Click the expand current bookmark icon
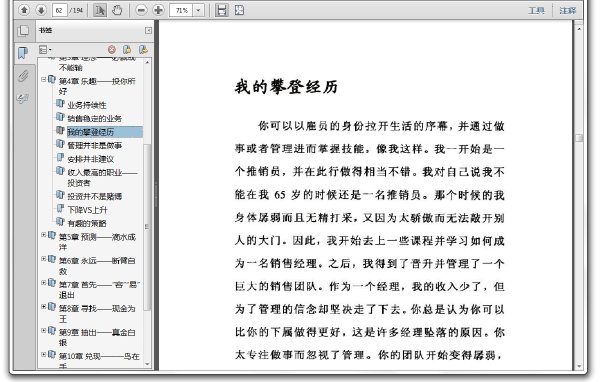 click(143, 49)
